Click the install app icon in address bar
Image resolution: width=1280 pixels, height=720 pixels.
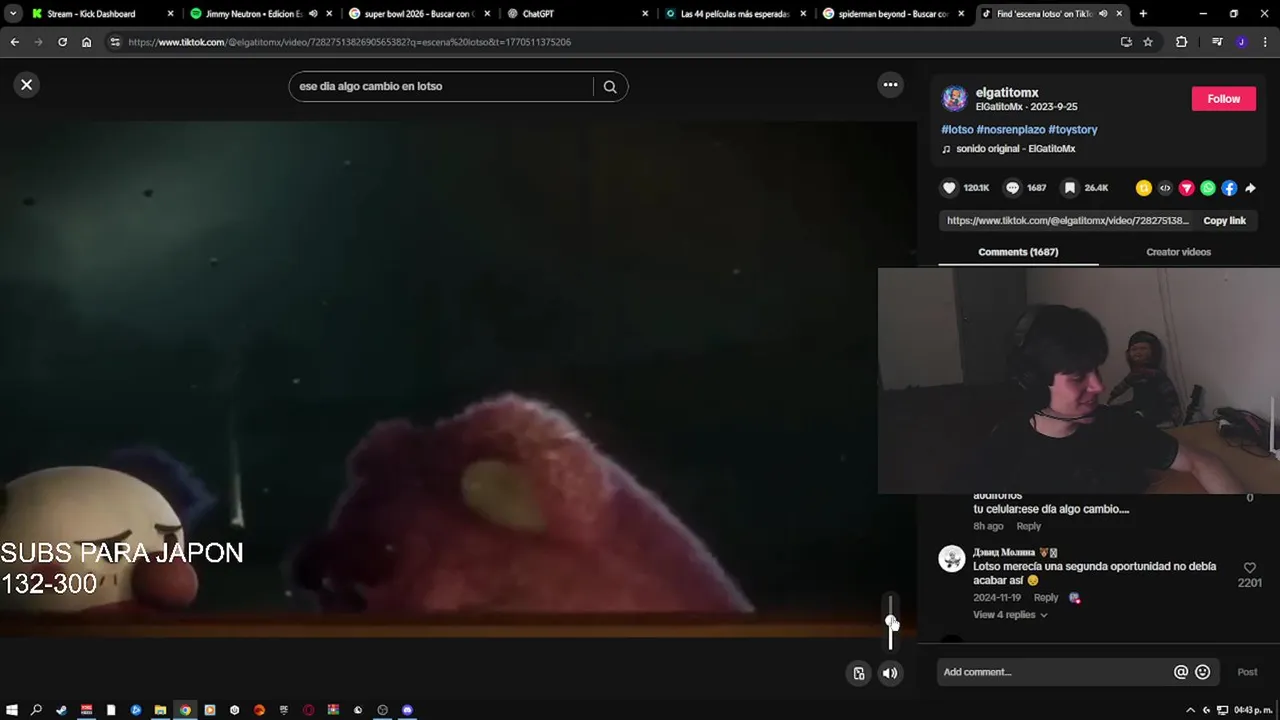tap(1126, 42)
